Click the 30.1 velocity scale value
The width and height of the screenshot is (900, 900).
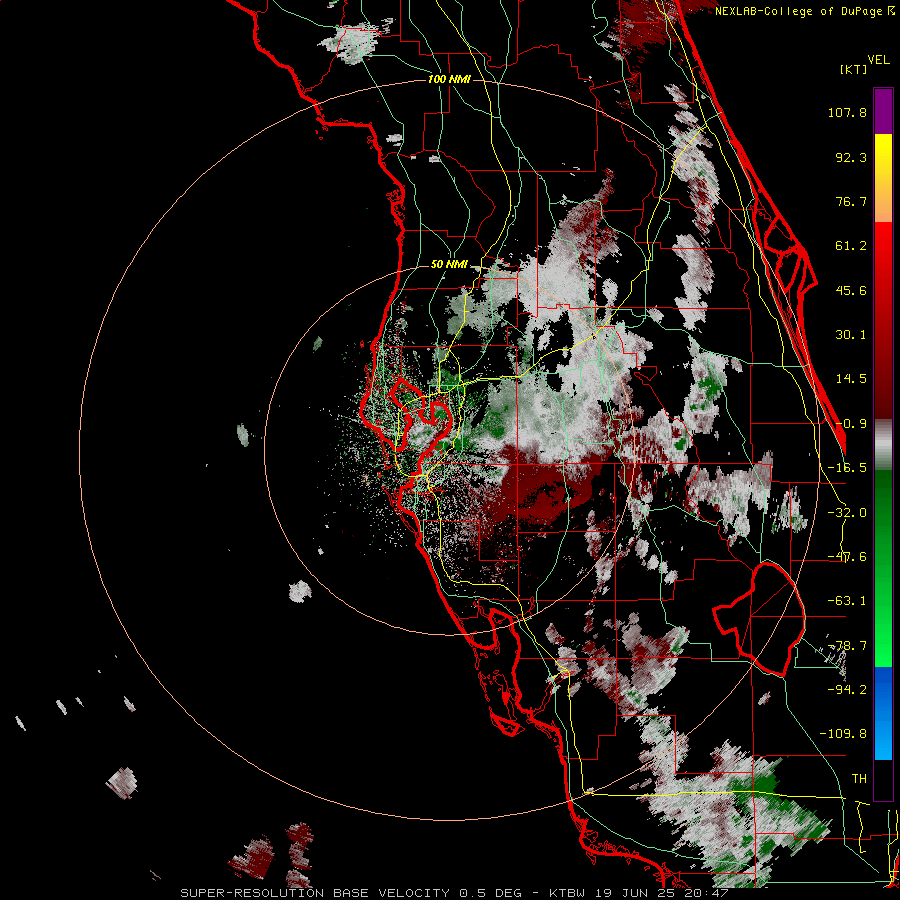(851, 335)
